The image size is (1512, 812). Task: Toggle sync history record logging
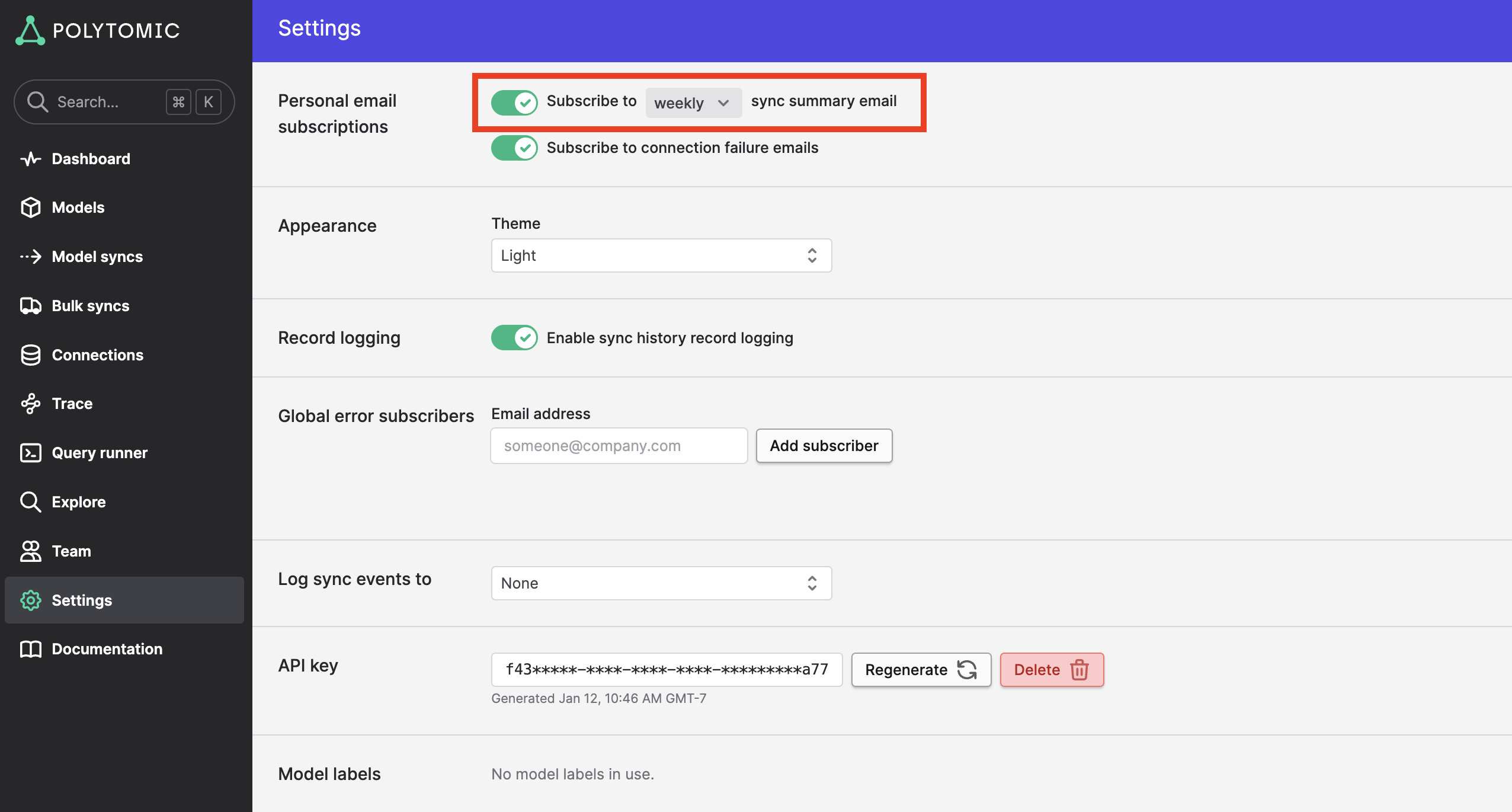point(514,338)
